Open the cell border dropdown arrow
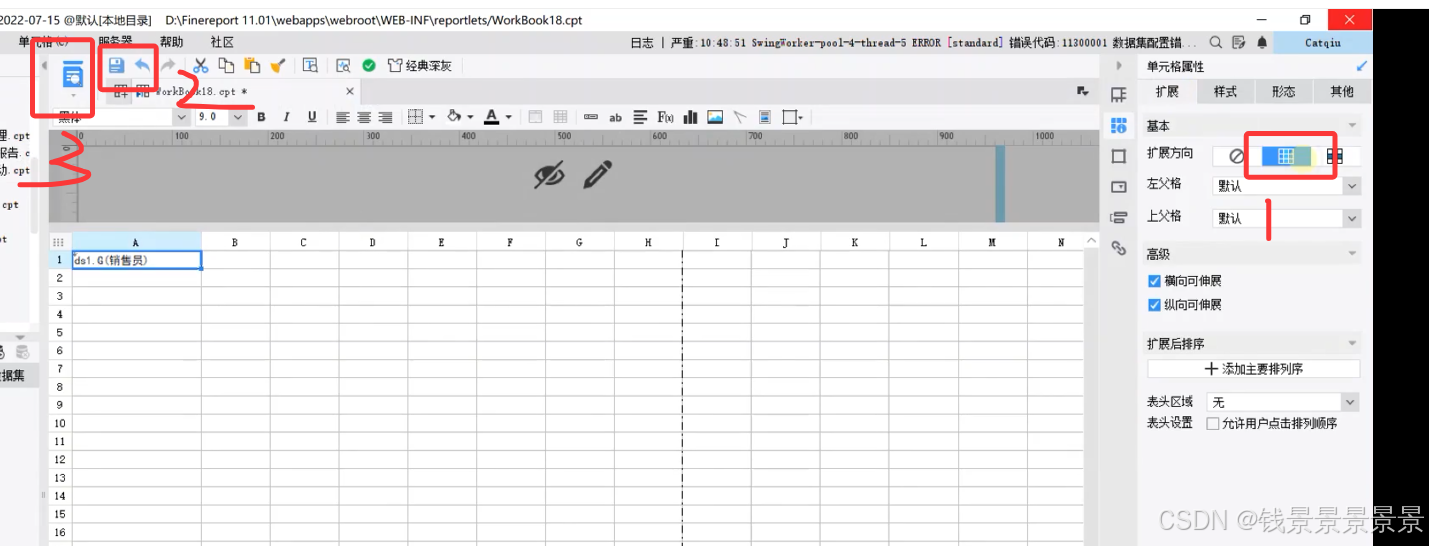The image size is (1429, 546). pos(432,117)
